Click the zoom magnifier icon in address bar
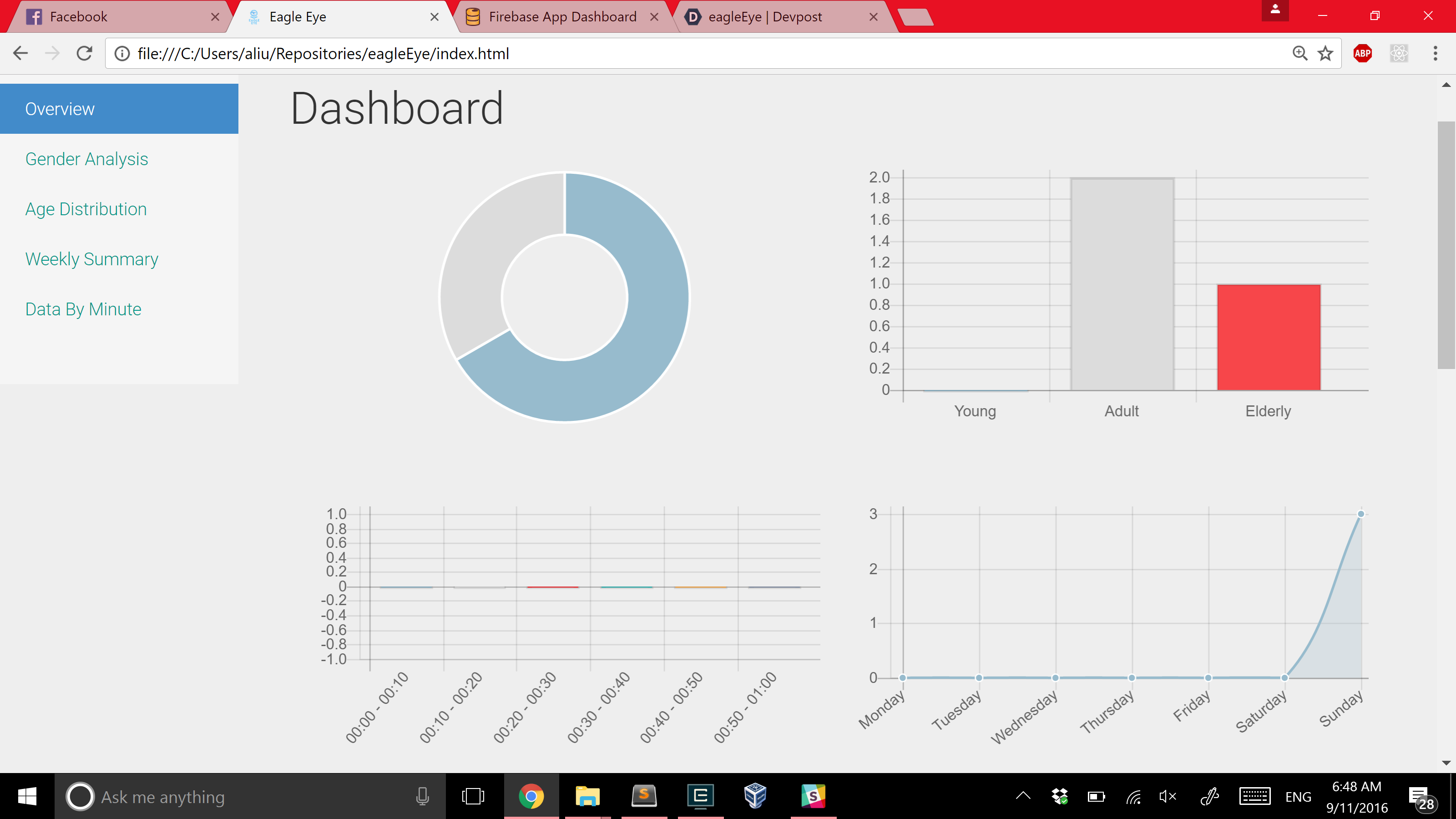1456x819 pixels. coord(1299,54)
